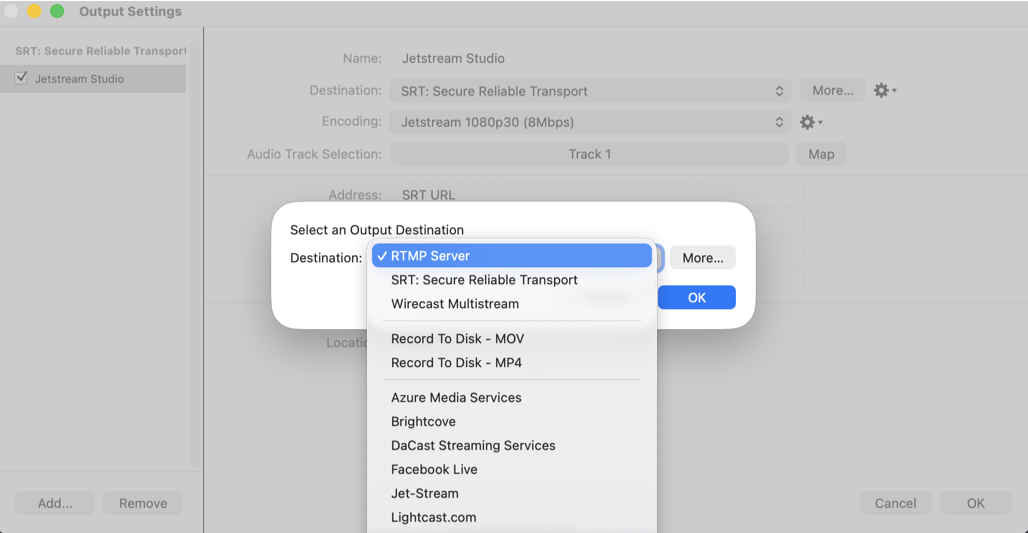Select Jetstream Studio in the output list
1028x533 pixels.
coord(93,79)
